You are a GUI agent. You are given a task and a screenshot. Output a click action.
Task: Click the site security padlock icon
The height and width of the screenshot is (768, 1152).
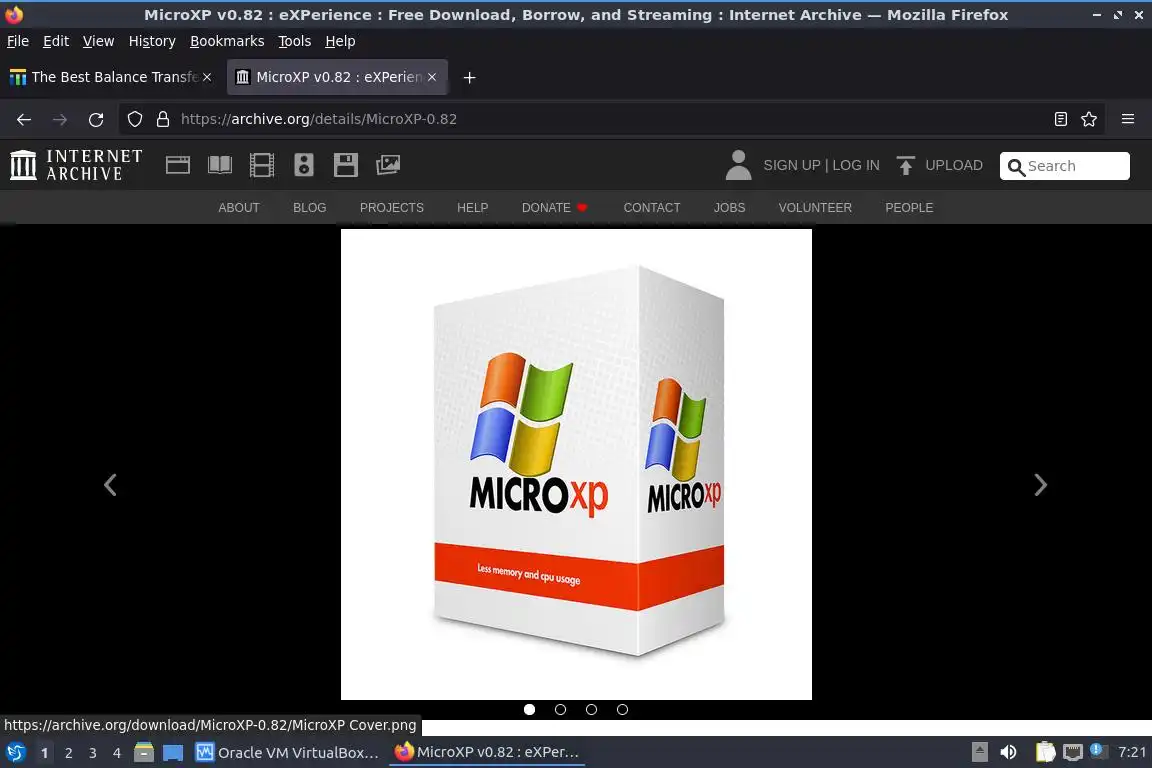(x=163, y=119)
